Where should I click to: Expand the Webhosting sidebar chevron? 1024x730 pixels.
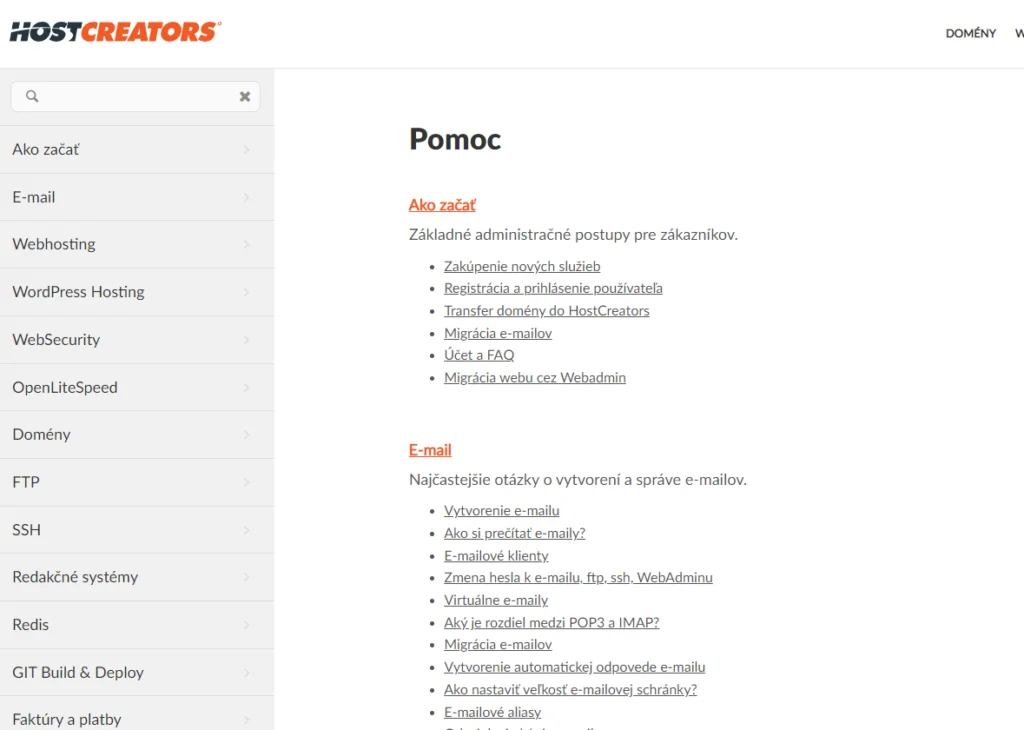(247, 244)
